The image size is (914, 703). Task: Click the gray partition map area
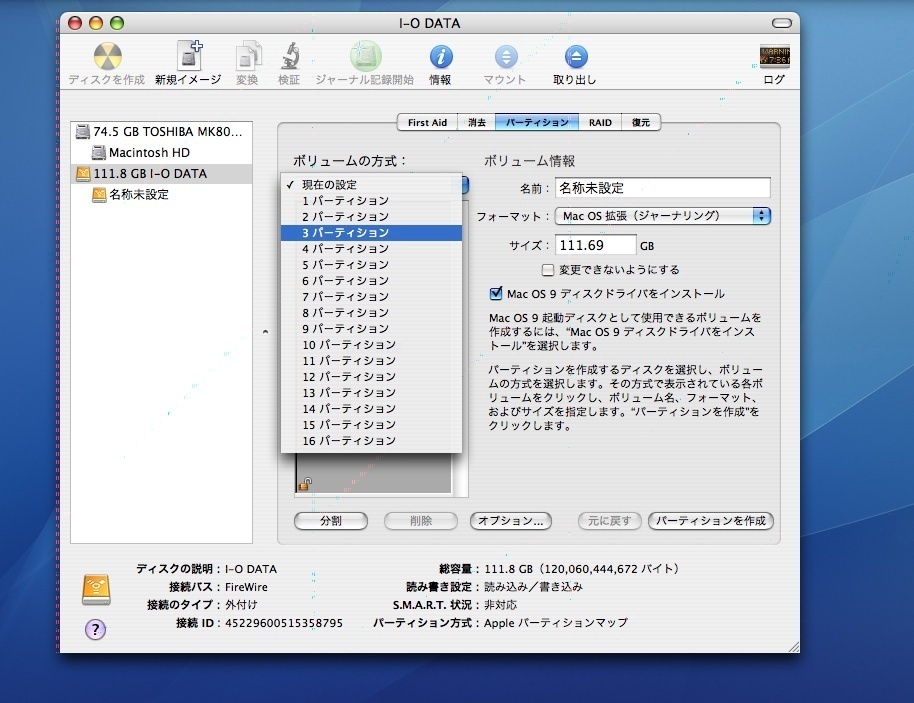[373, 473]
